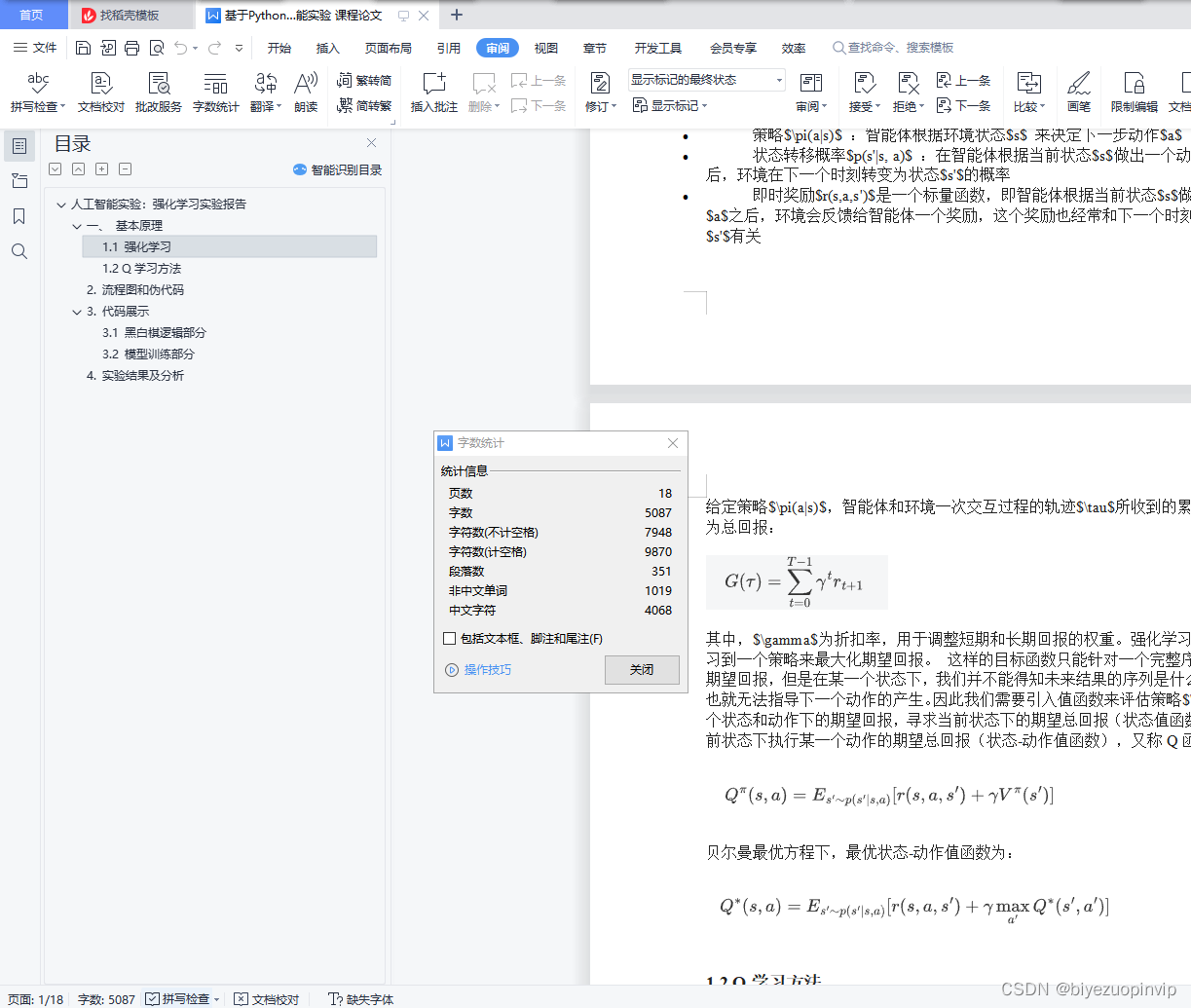Collapse the 一、基本原理 outline section
1191x1008 pixels.
(76, 225)
